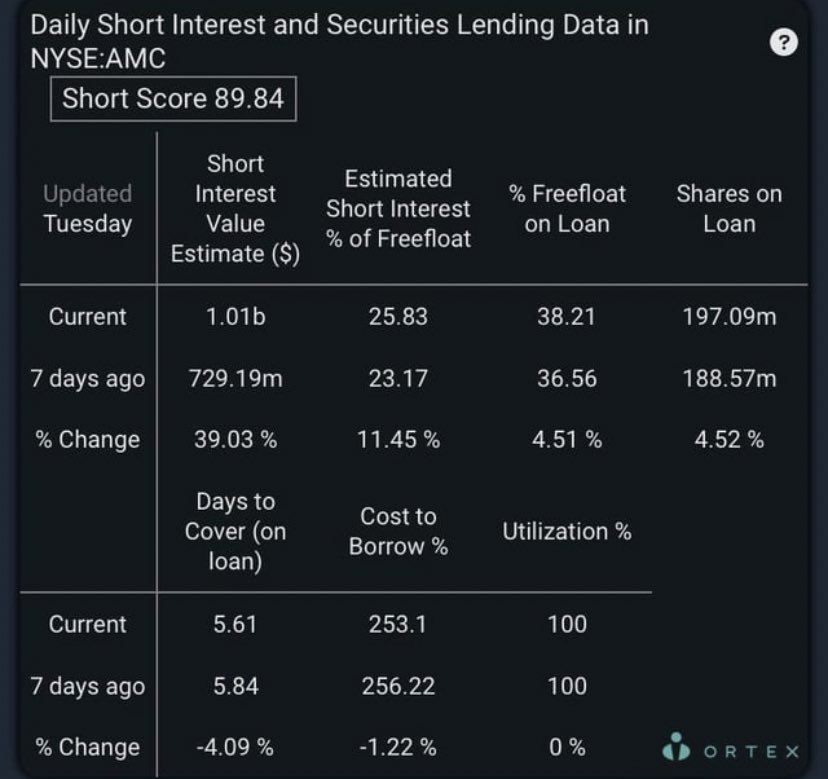Click the Days to Cover header
This screenshot has width=828, height=779.
(235, 531)
